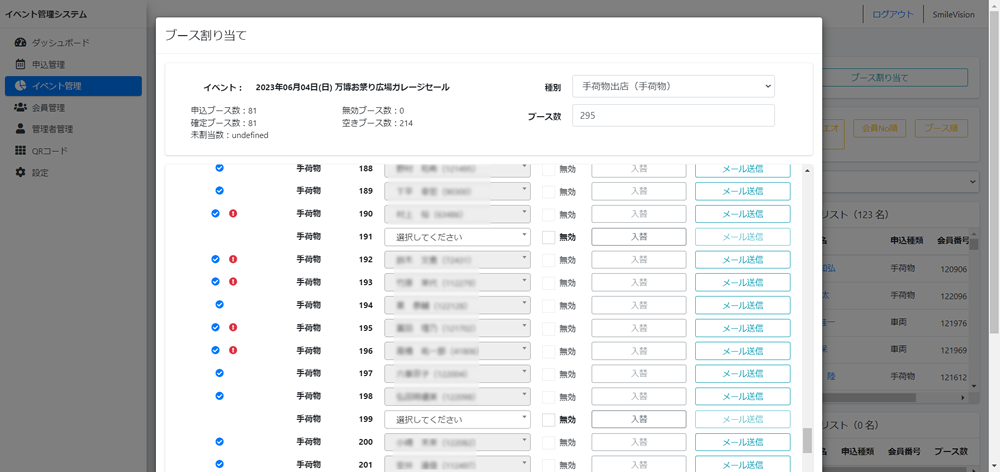Open member dropdown for booth 194
Image resolution: width=1000 pixels, height=472 pixels.
click(457, 305)
